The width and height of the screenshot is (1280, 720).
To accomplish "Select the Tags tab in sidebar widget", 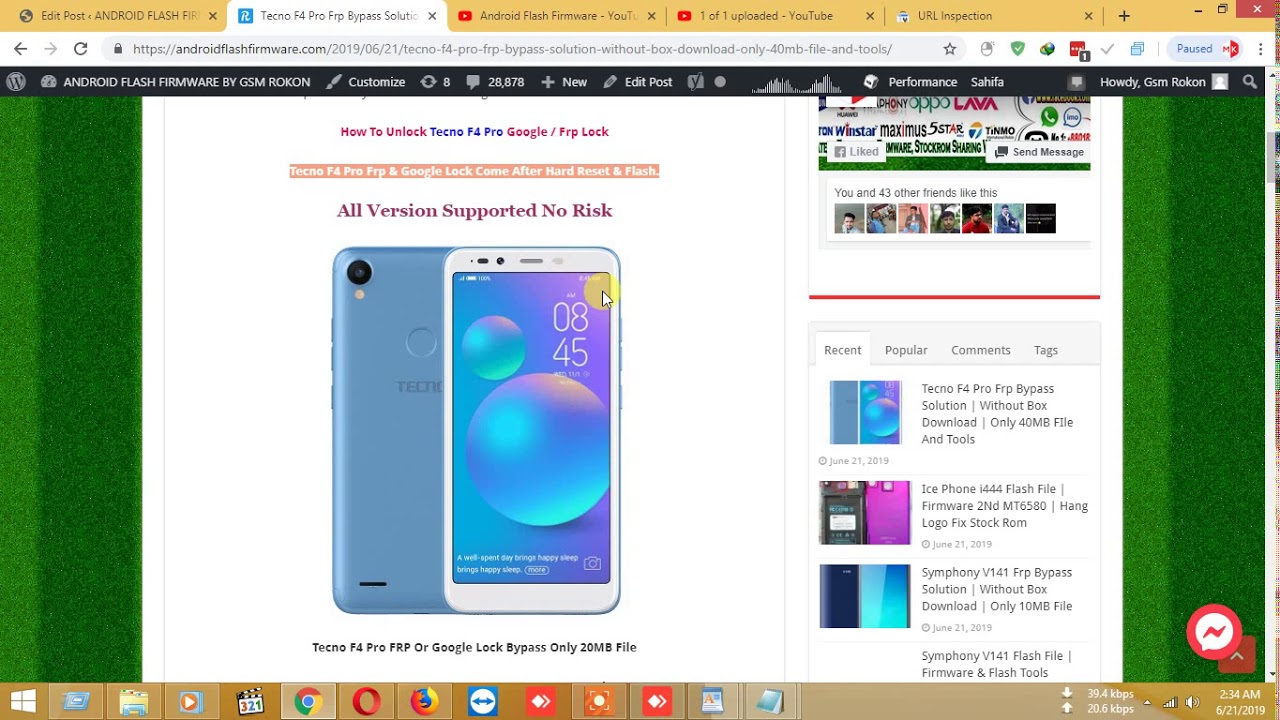I will 1046,350.
